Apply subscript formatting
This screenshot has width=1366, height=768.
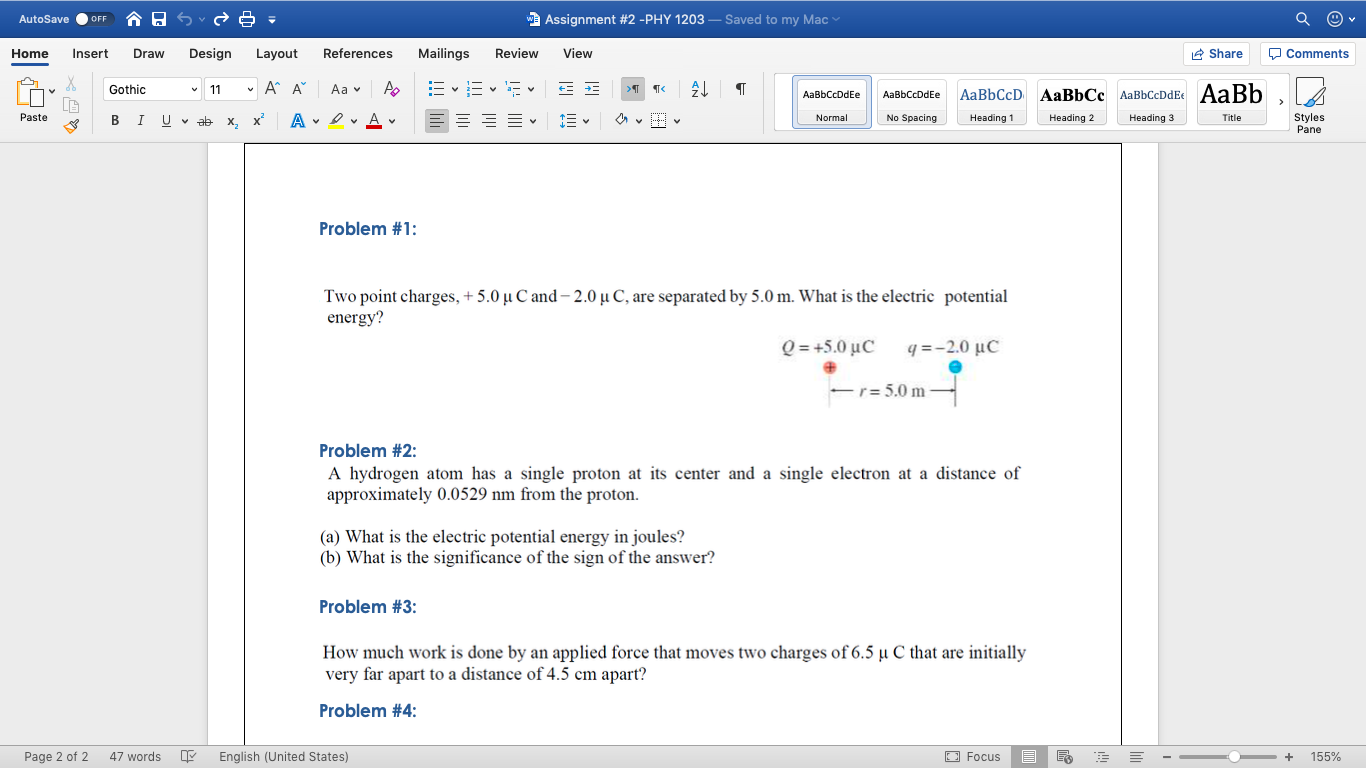(x=232, y=119)
